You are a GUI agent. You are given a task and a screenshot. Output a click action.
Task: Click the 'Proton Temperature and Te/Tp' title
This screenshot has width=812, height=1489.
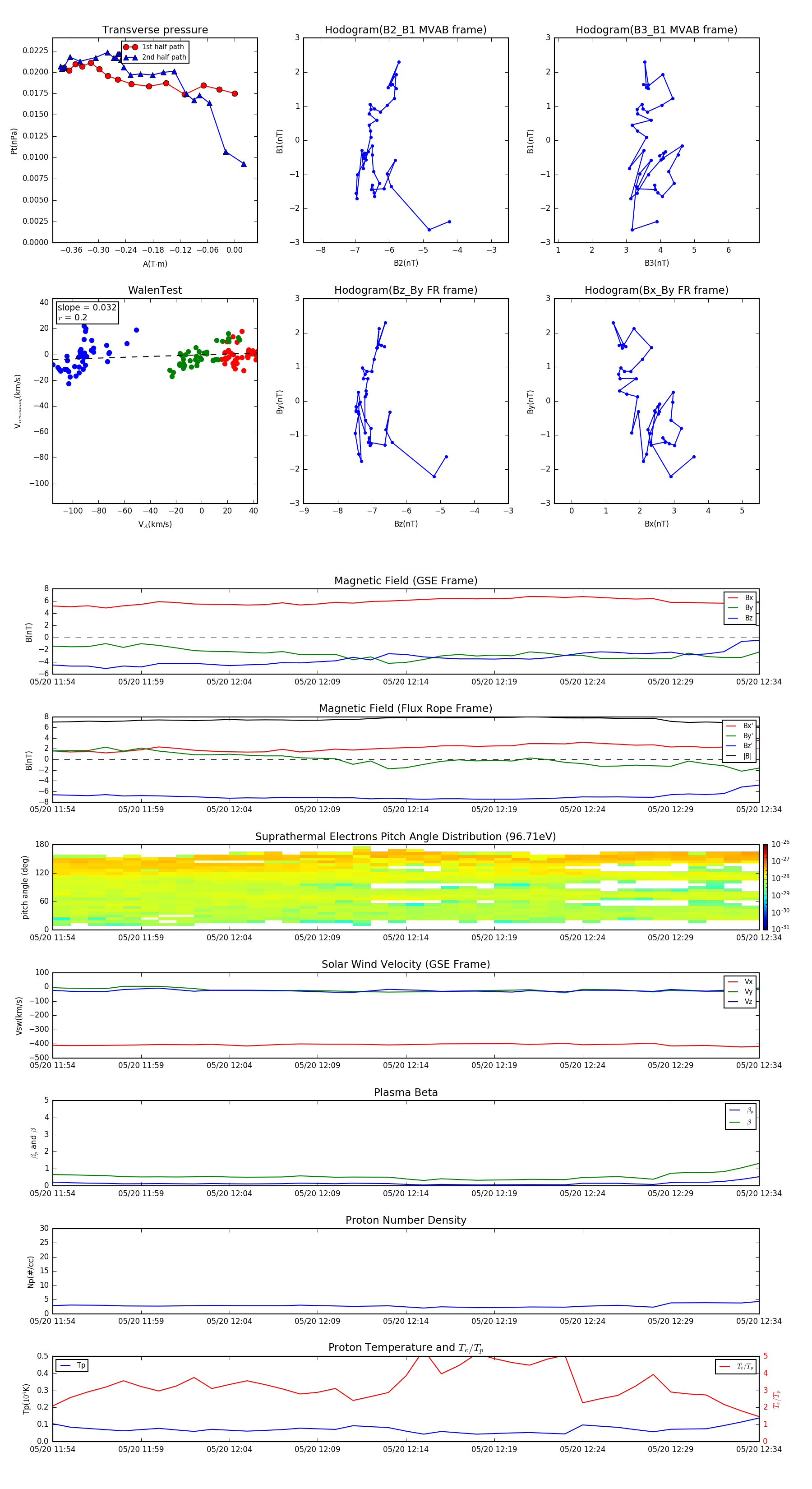point(406,1348)
